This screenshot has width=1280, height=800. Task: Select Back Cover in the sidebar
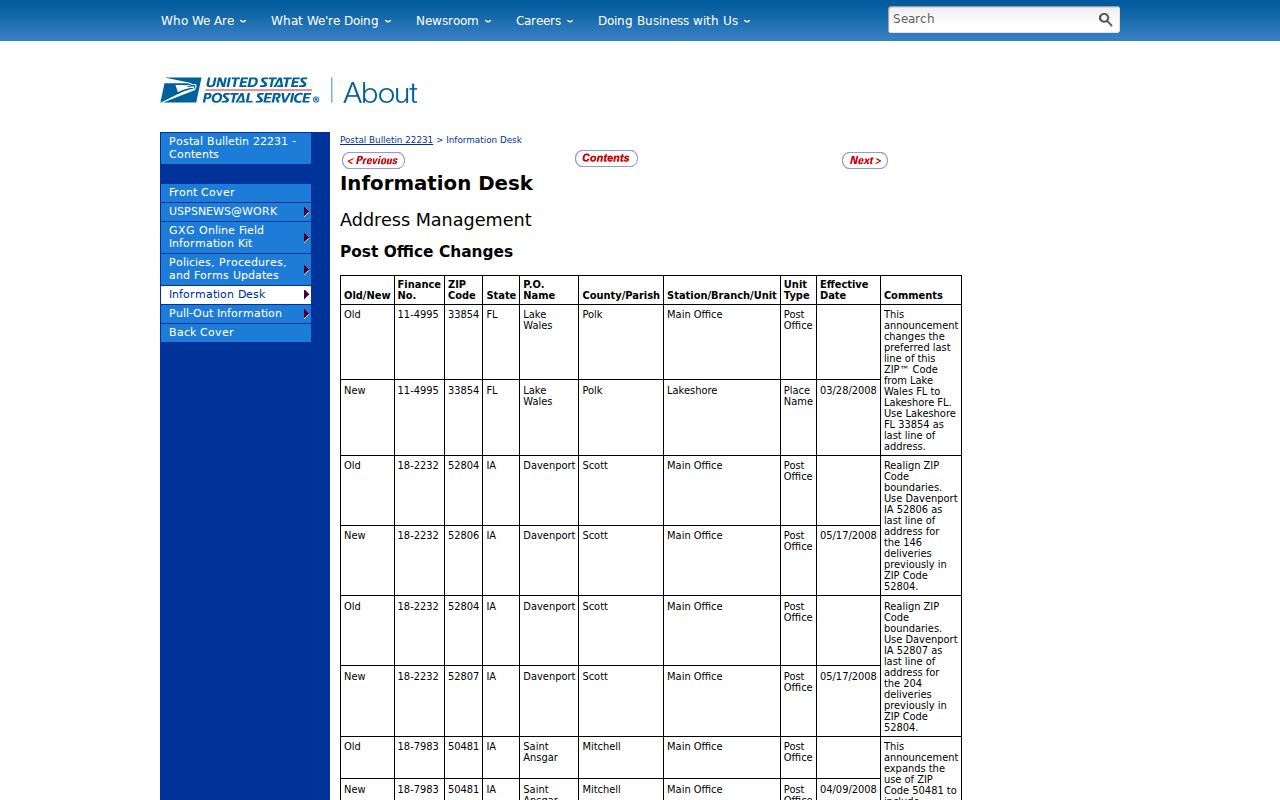click(236, 332)
